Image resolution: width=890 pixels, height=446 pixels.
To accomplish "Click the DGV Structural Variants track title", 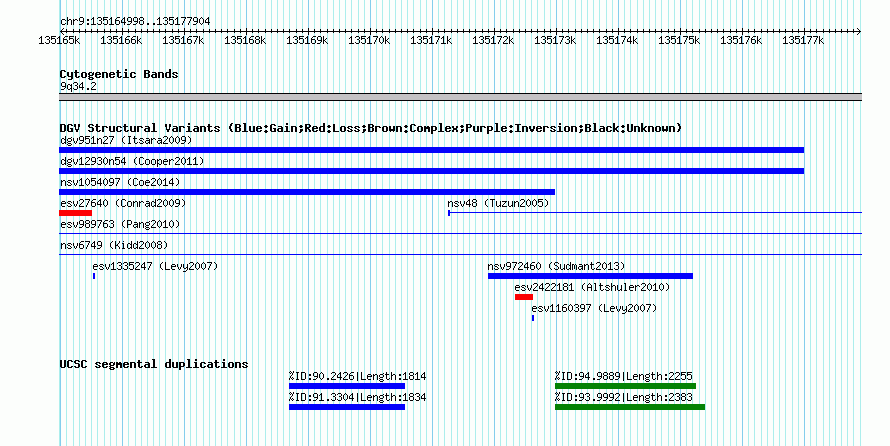I will pyautogui.click(x=371, y=128).
